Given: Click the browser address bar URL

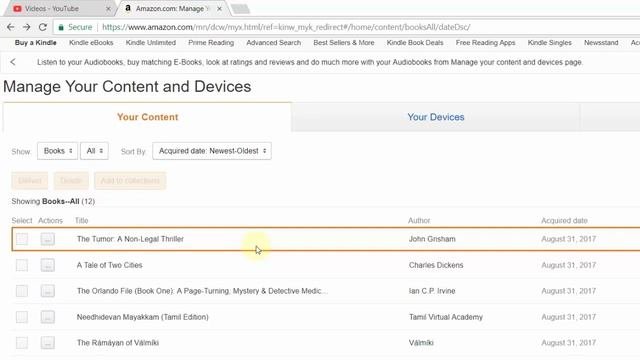Looking at the screenshot, I should point(286,27).
